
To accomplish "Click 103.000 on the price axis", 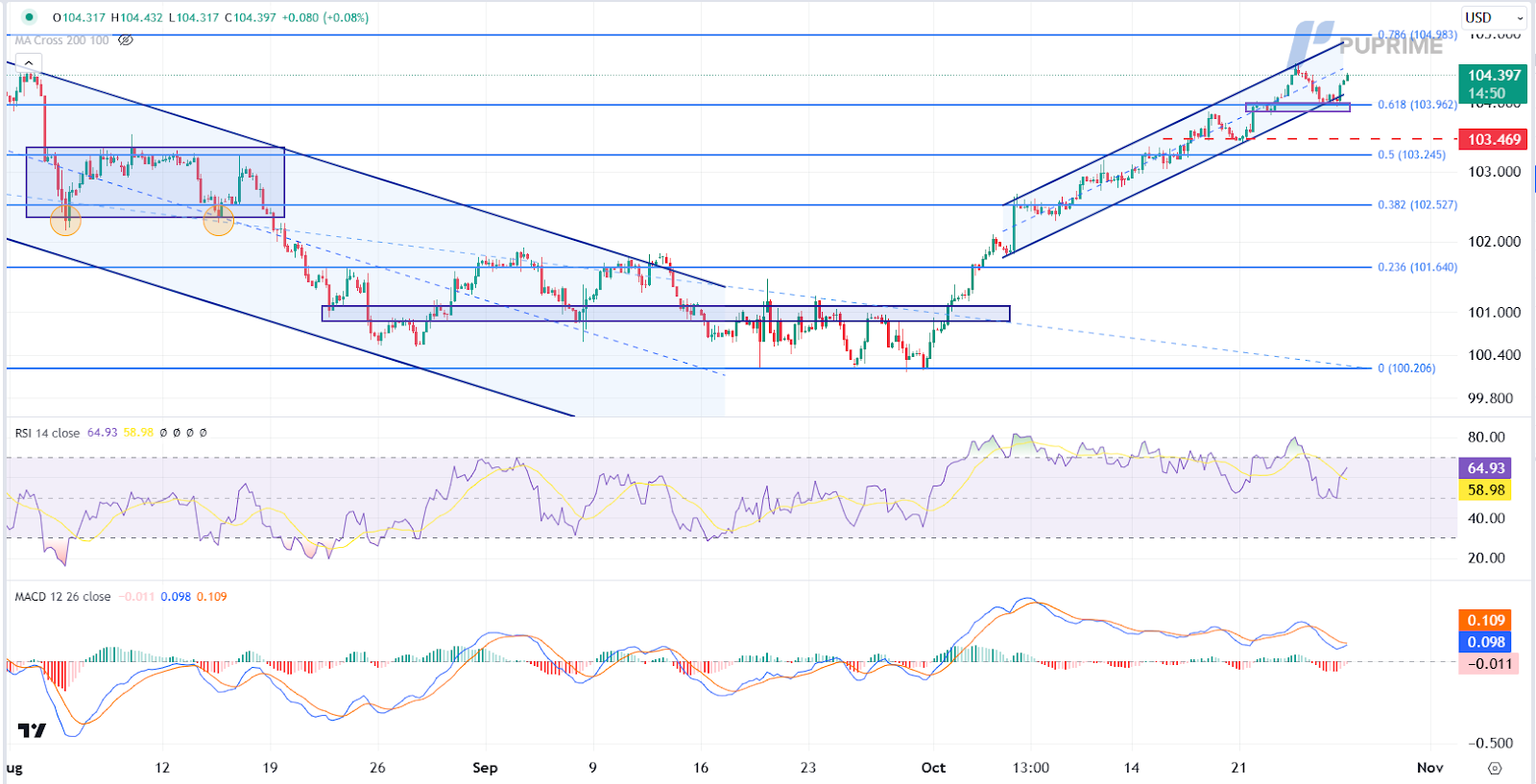I will (1495, 172).
